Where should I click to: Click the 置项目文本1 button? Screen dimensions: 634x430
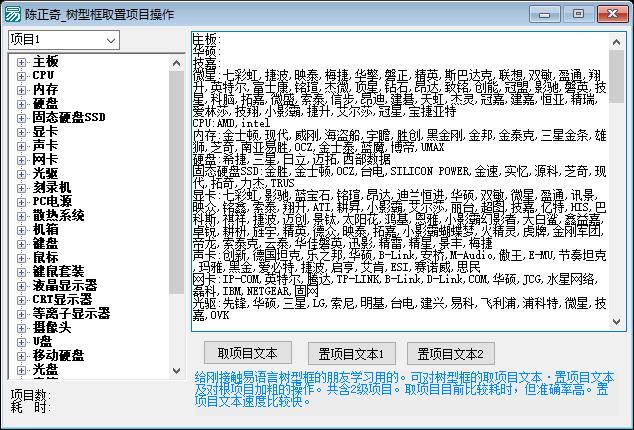351,354
